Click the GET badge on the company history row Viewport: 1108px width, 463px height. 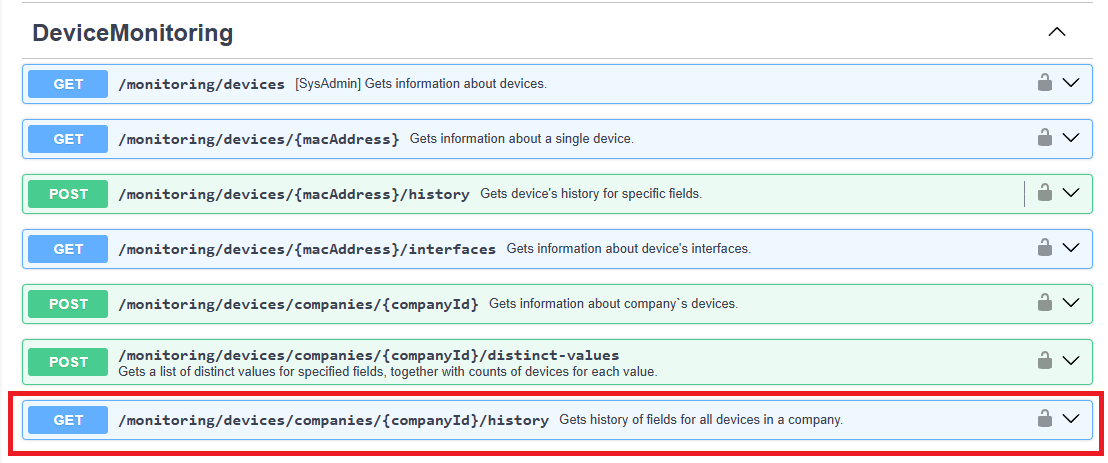pyautogui.click(x=68, y=420)
